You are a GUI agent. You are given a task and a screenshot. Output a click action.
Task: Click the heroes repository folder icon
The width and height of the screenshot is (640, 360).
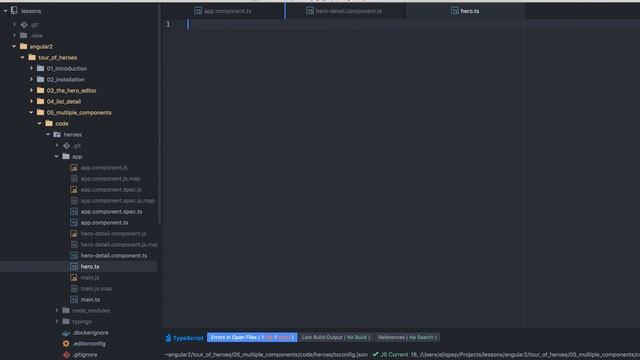point(58,134)
